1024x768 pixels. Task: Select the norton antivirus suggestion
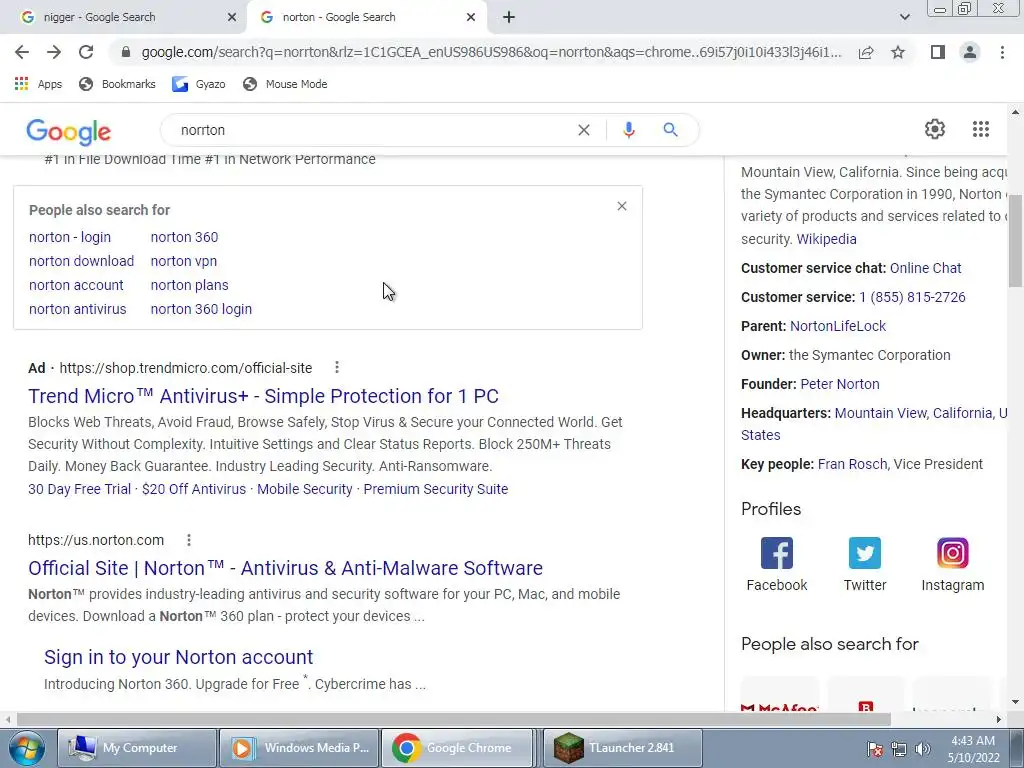77,310
